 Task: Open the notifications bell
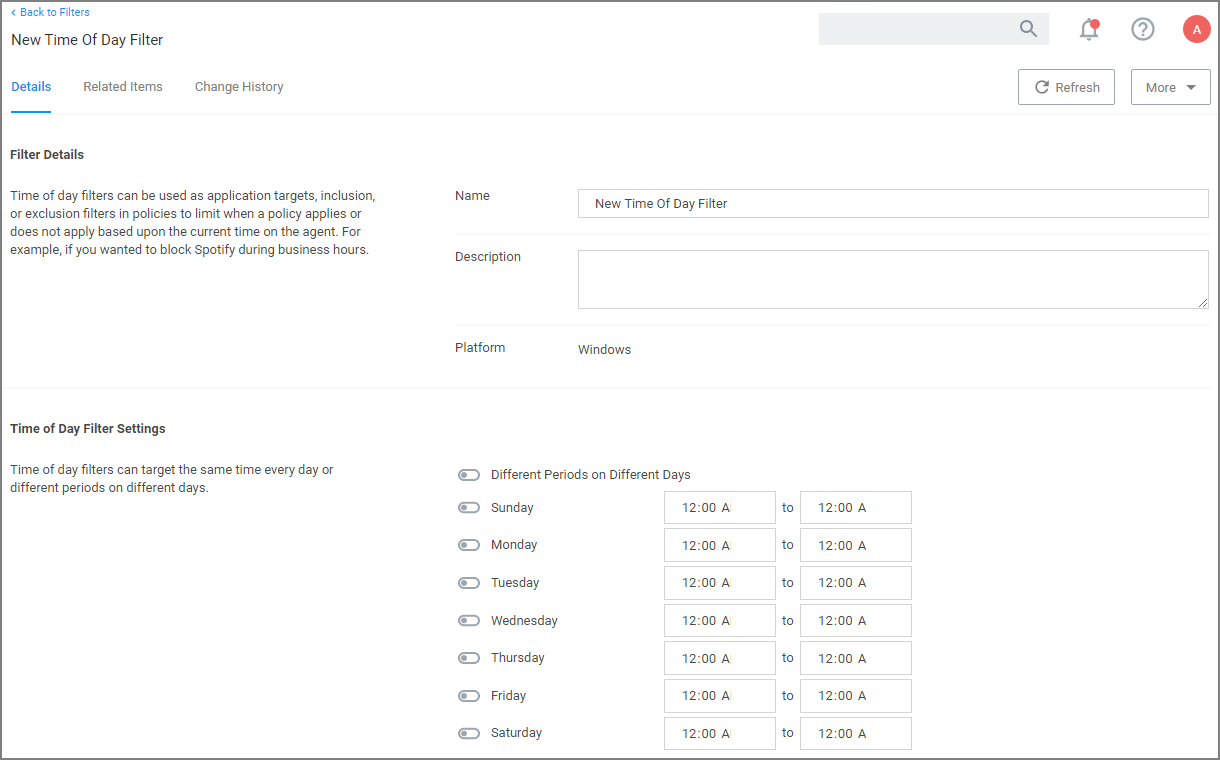(1089, 30)
